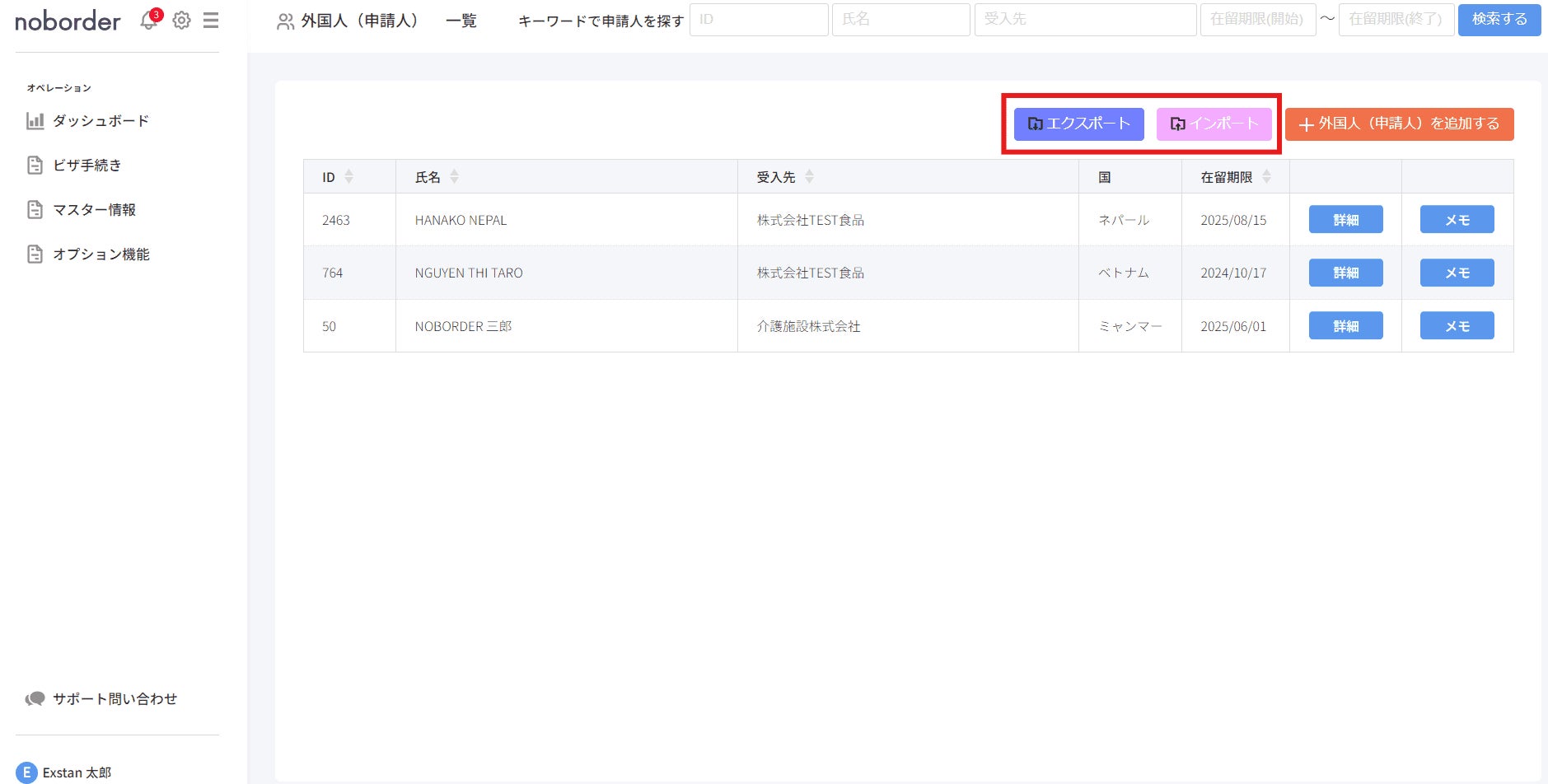
Task: Open the notifications bell icon
Action: click(x=149, y=21)
